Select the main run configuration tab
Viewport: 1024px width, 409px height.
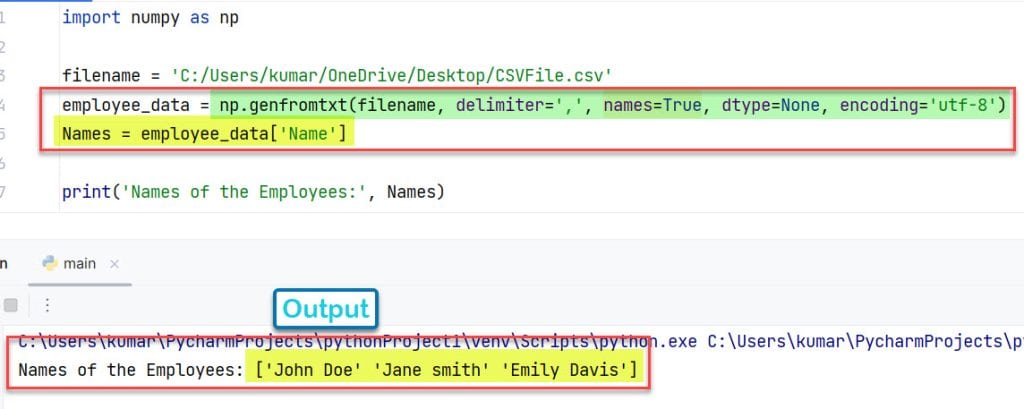80,264
